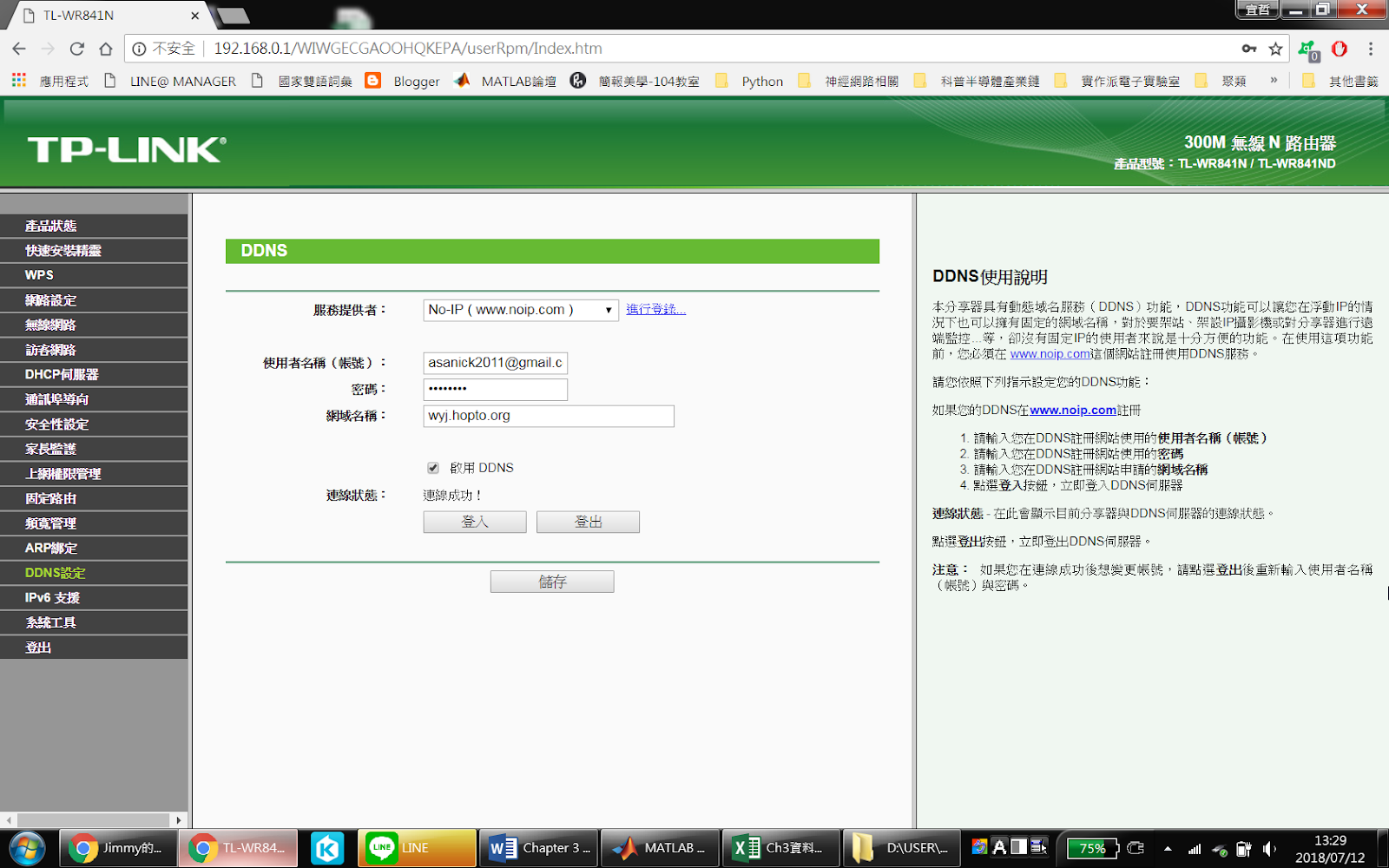Bookmark this page with the star icon

coord(1275,49)
